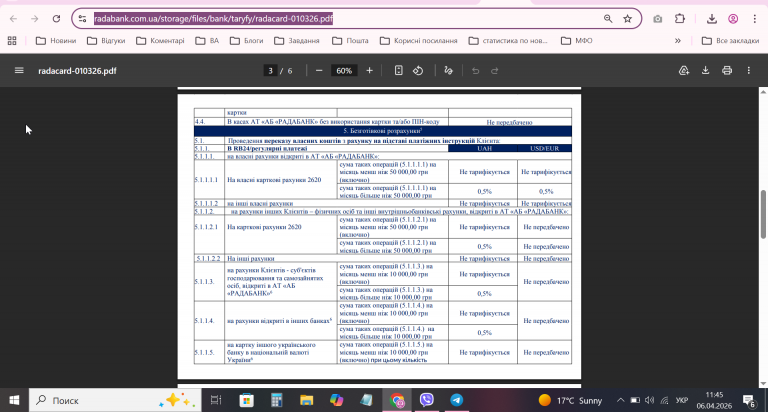Viewport: 768px width, 412px height.
Task: Save the PDF to Drive icon
Action: coord(684,71)
